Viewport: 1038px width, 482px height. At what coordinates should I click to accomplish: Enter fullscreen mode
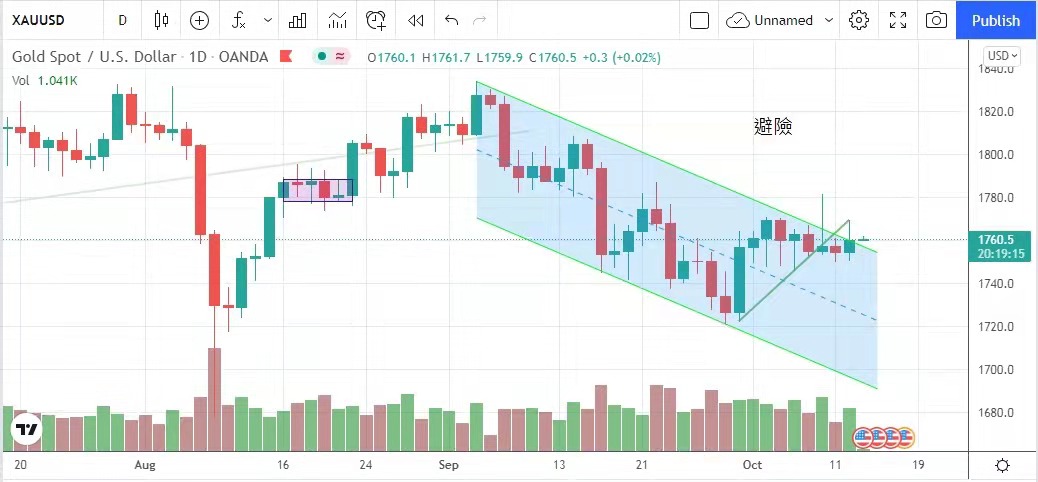[897, 20]
